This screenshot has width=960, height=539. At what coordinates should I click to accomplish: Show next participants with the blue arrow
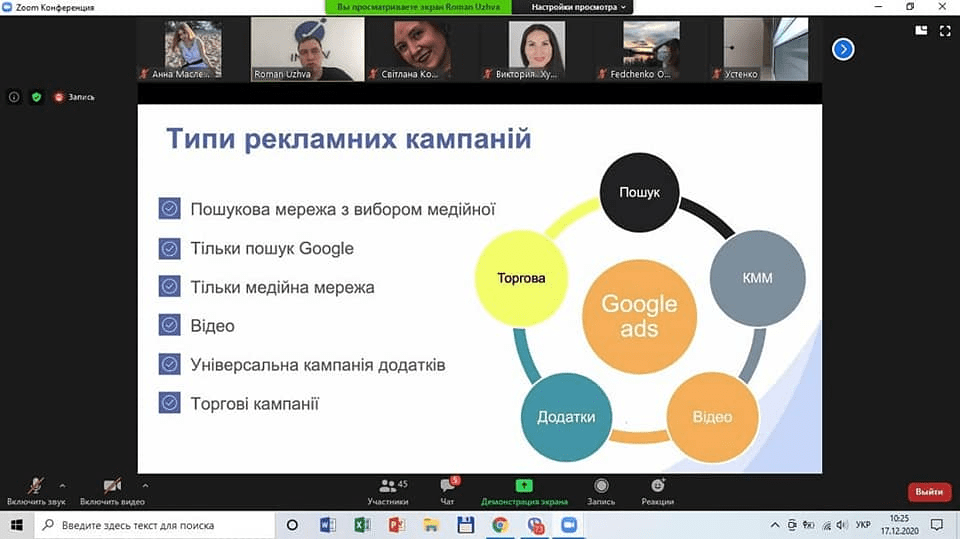pos(843,49)
